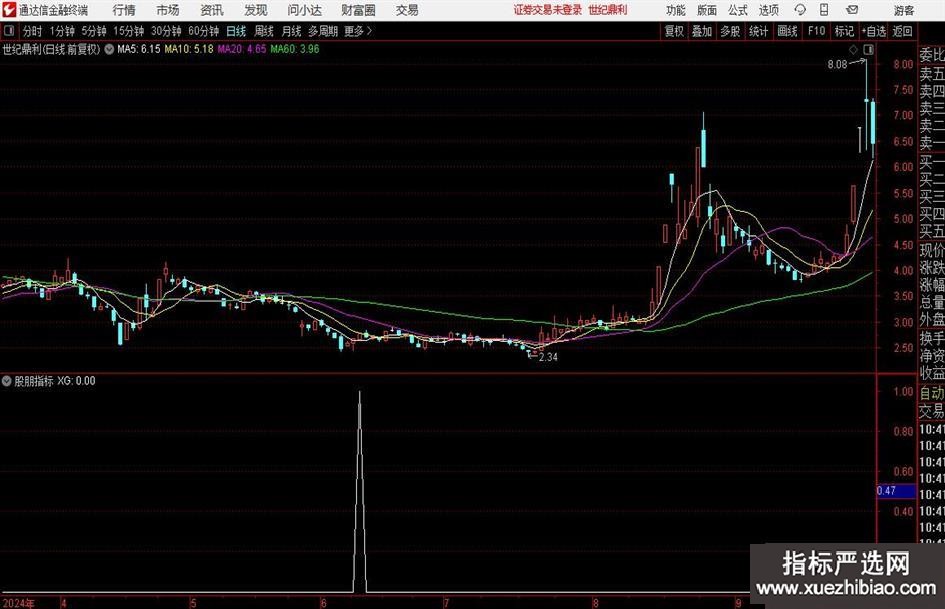Click the 2.34 low price annotation
Image resolution: width=945 pixels, height=609 pixels.
click(548, 357)
